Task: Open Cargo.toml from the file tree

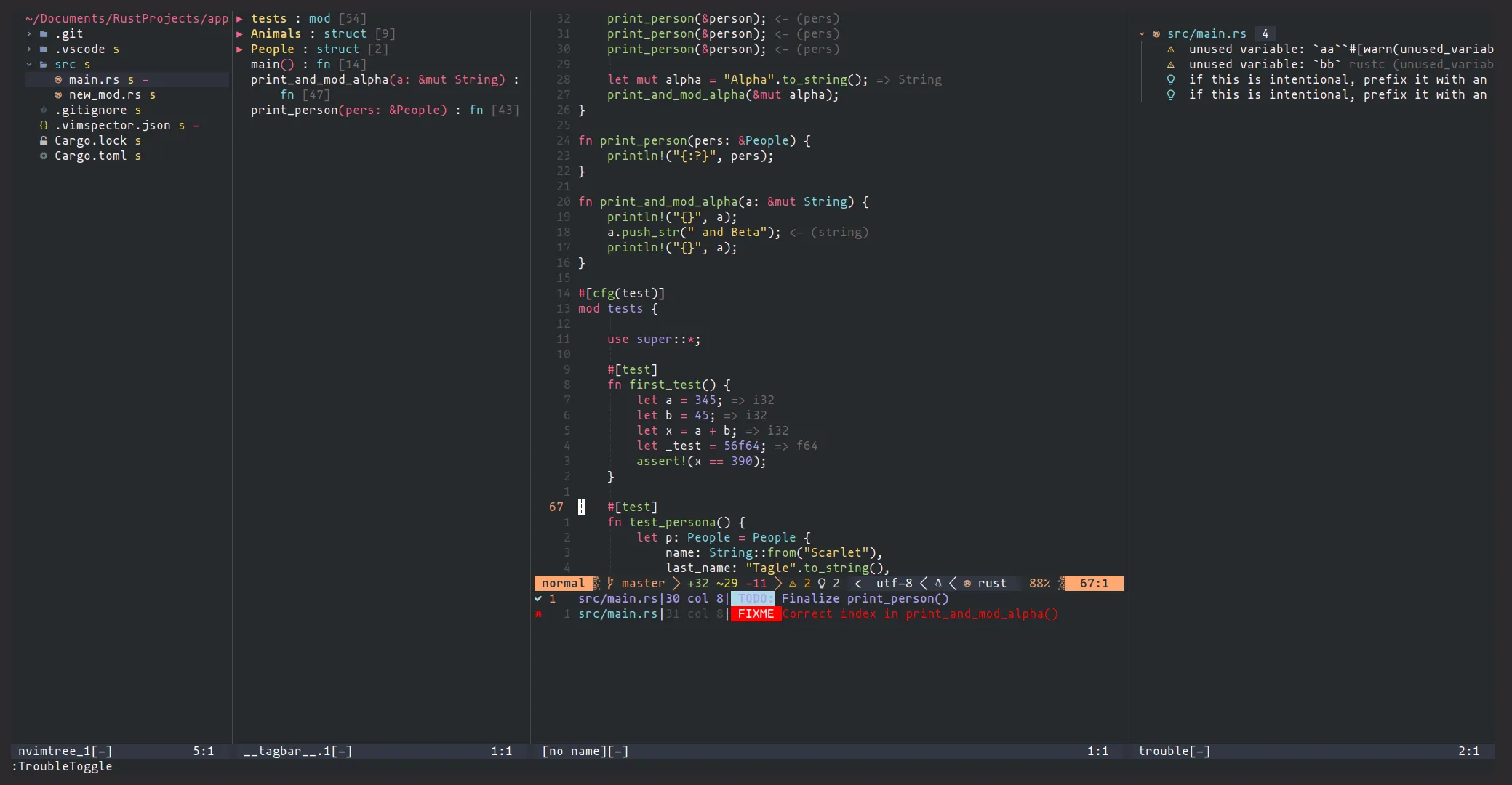Action: click(x=90, y=156)
